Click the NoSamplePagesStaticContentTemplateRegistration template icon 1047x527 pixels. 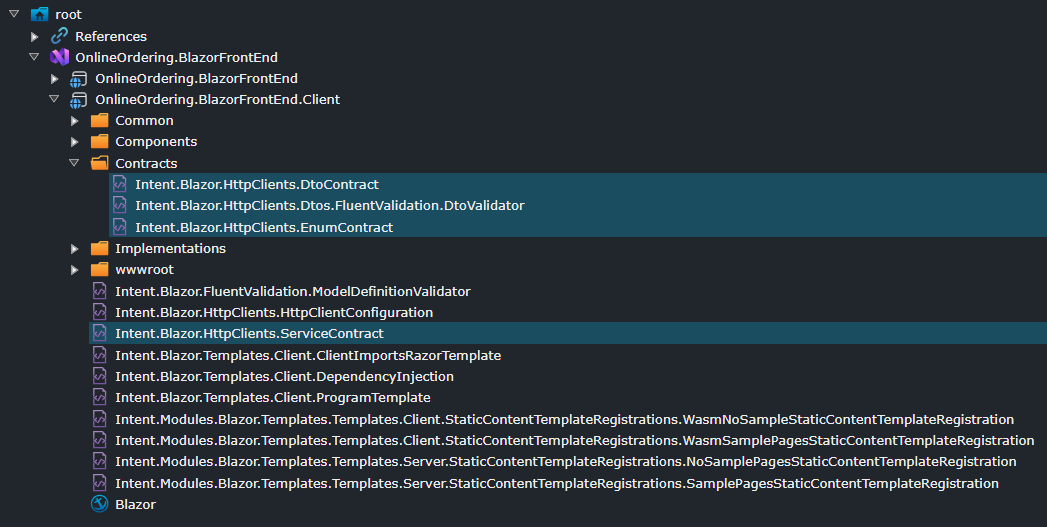pyautogui.click(x=99, y=461)
